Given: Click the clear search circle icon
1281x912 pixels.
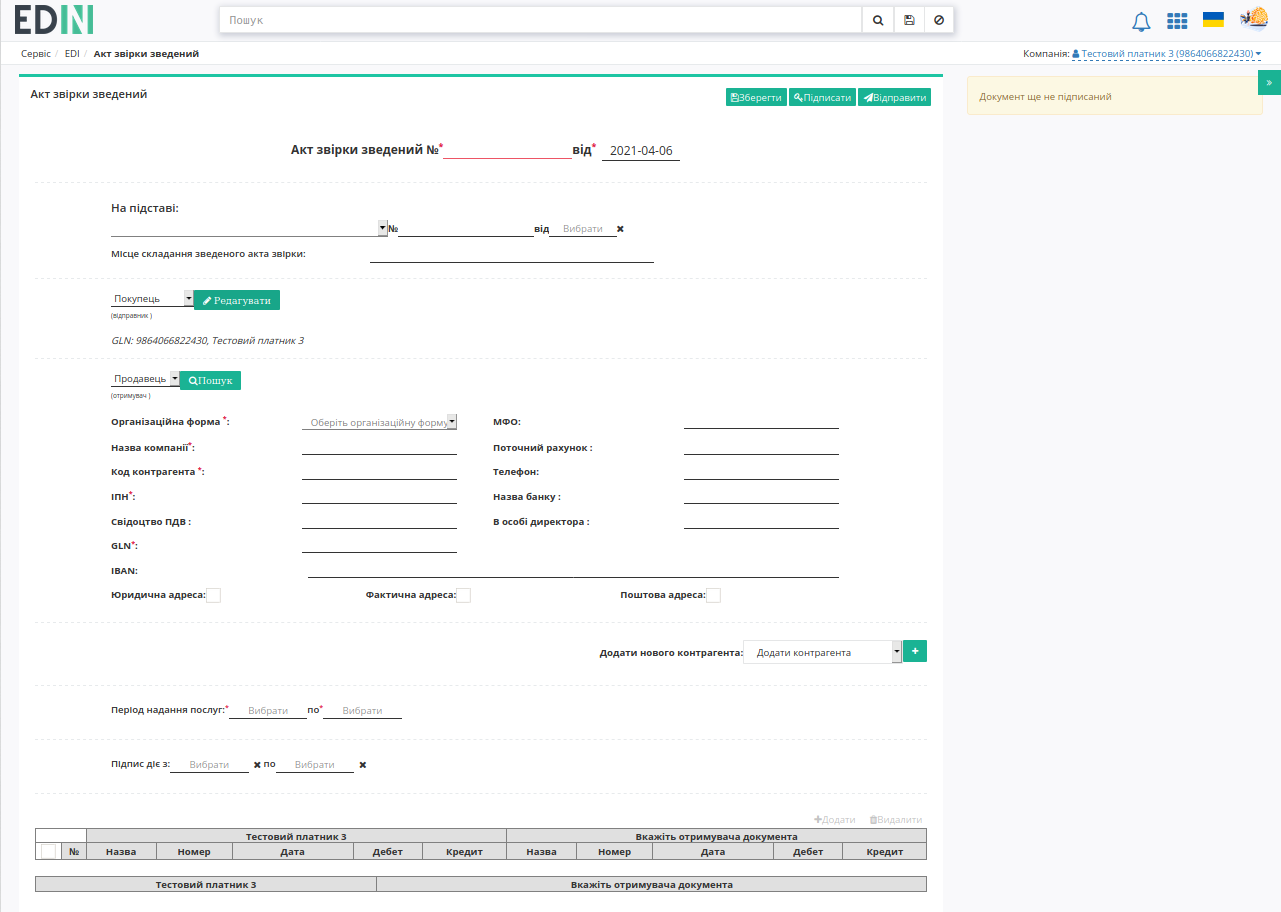Looking at the screenshot, I should [x=939, y=20].
